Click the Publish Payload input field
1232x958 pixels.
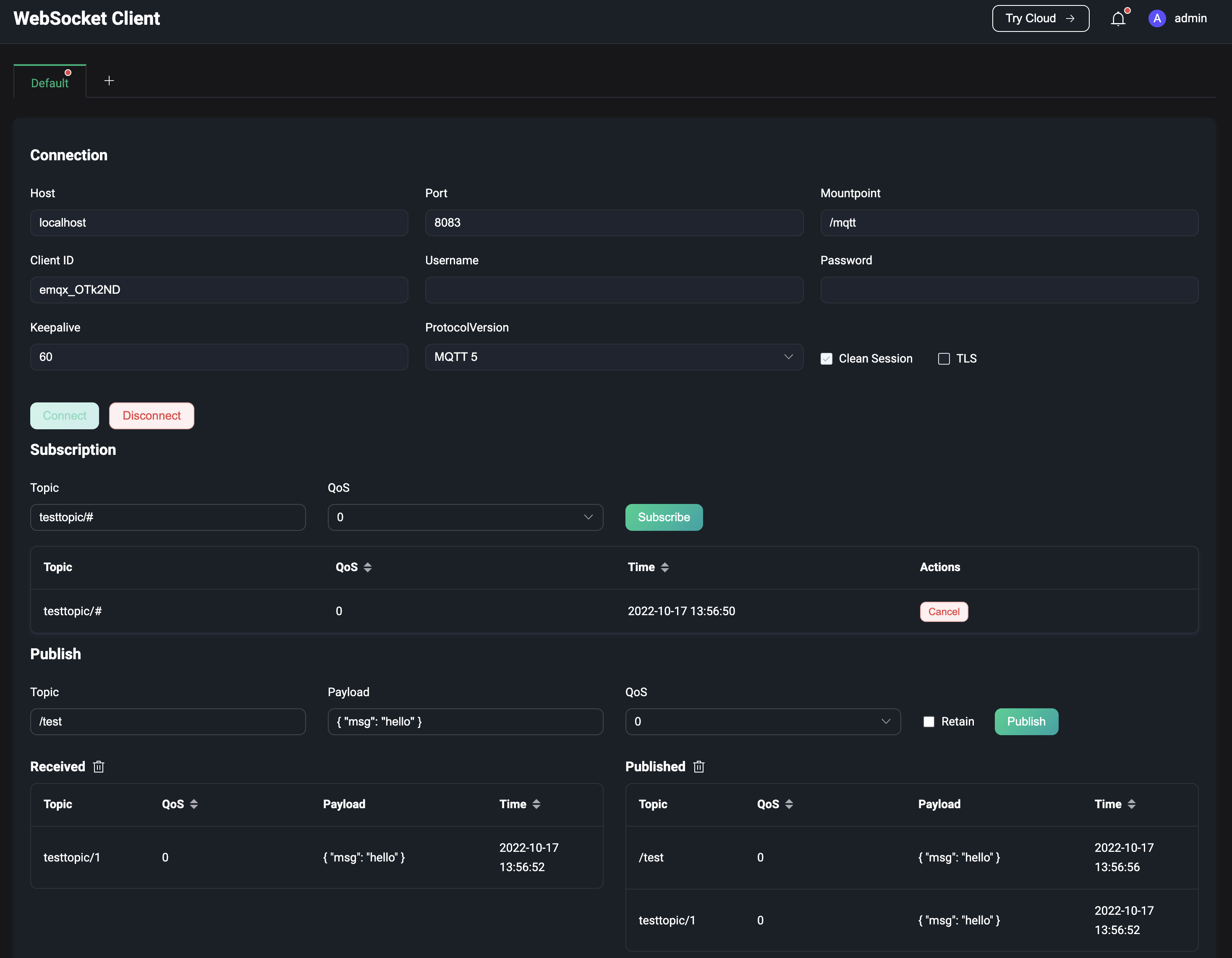(x=465, y=722)
